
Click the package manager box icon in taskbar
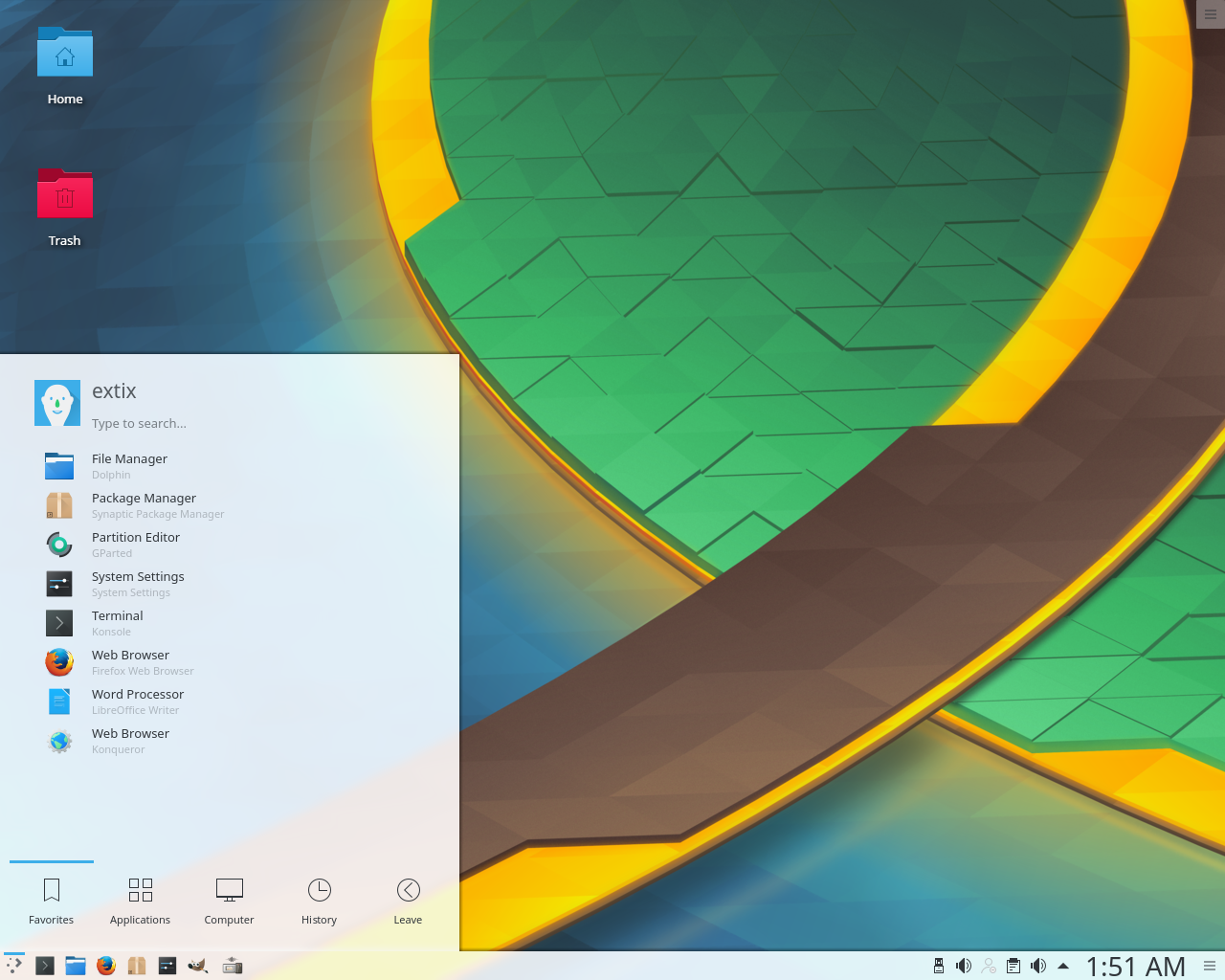(137, 966)
